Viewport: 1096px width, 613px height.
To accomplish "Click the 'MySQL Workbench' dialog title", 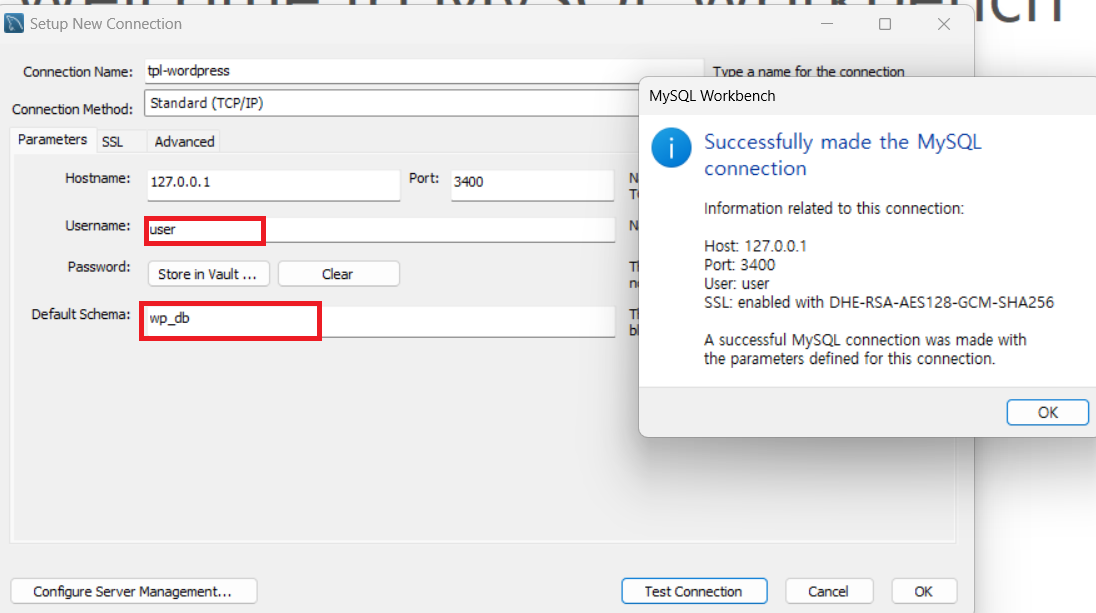I will [x=712, y=96].
